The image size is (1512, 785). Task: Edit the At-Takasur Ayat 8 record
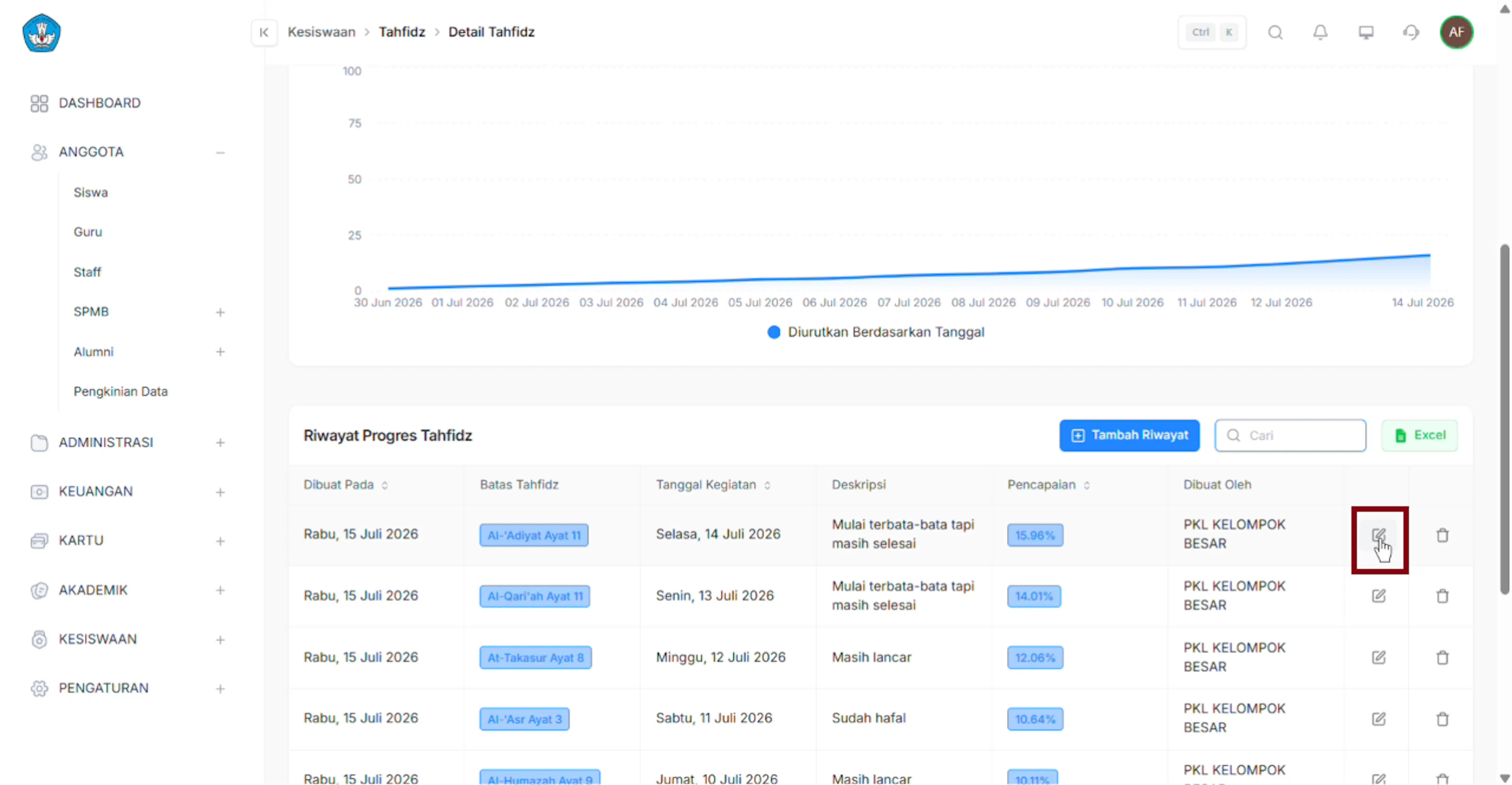1378,657
